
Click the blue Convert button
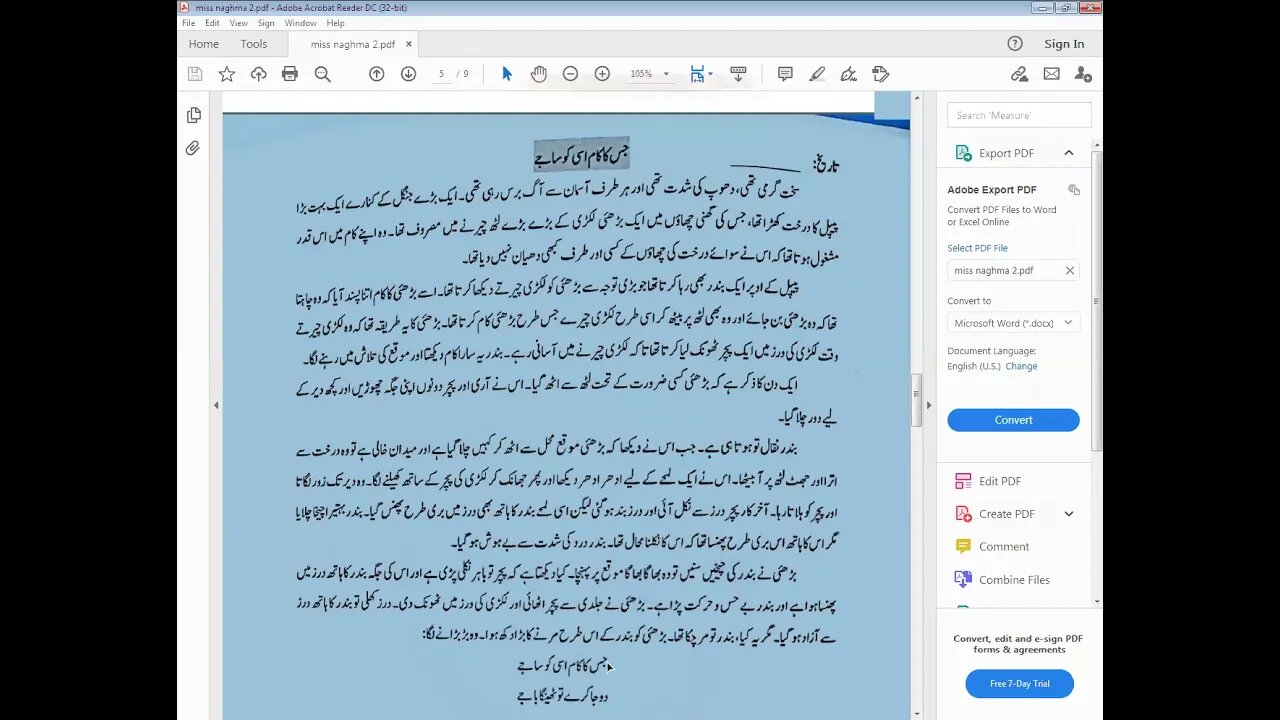(x=1013, y=420)
